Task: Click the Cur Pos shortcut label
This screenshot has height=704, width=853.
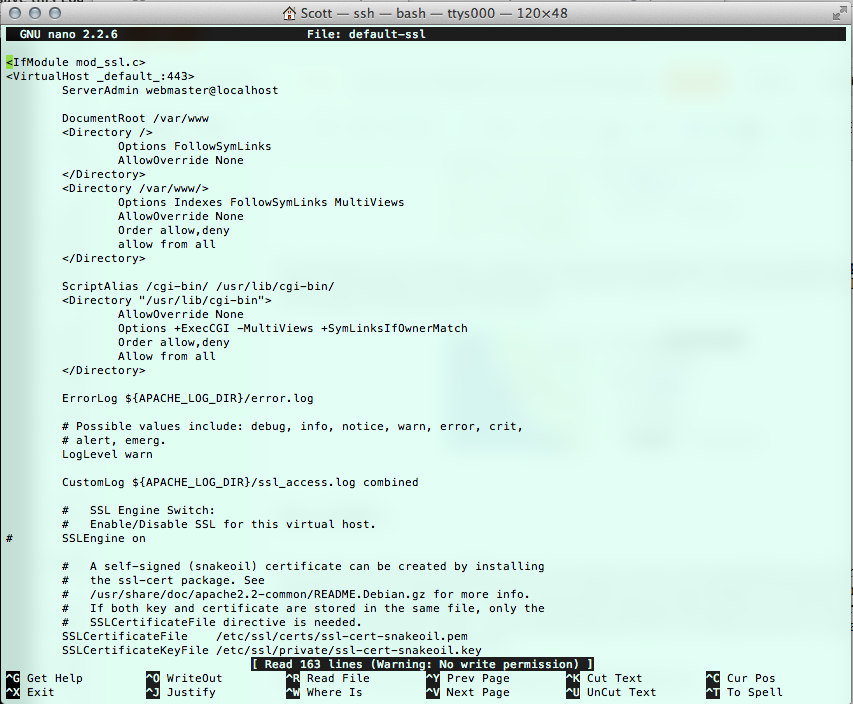Action: pos(750,678)
